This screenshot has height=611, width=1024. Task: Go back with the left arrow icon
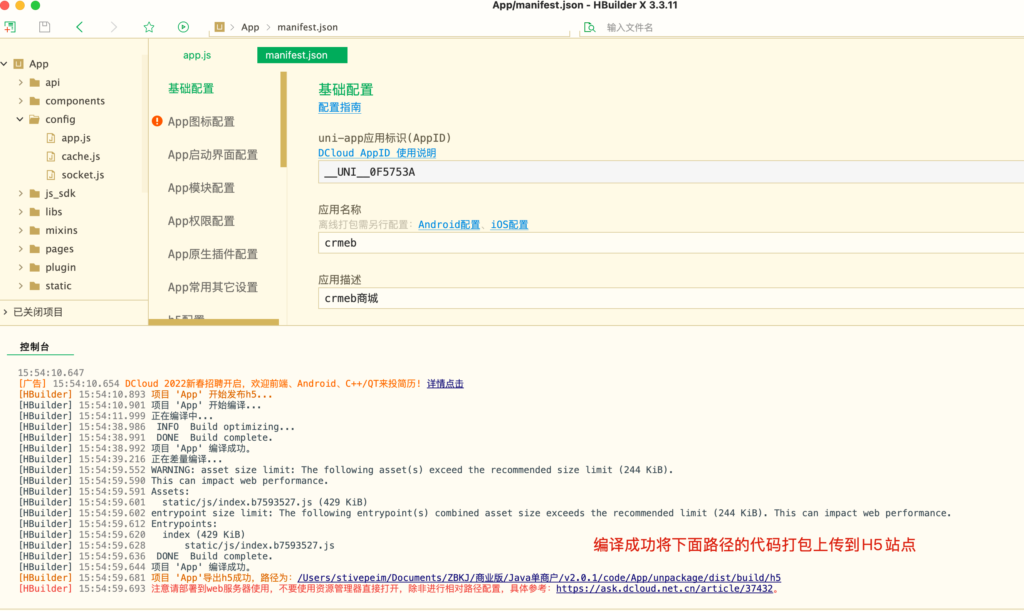[80, 27]
